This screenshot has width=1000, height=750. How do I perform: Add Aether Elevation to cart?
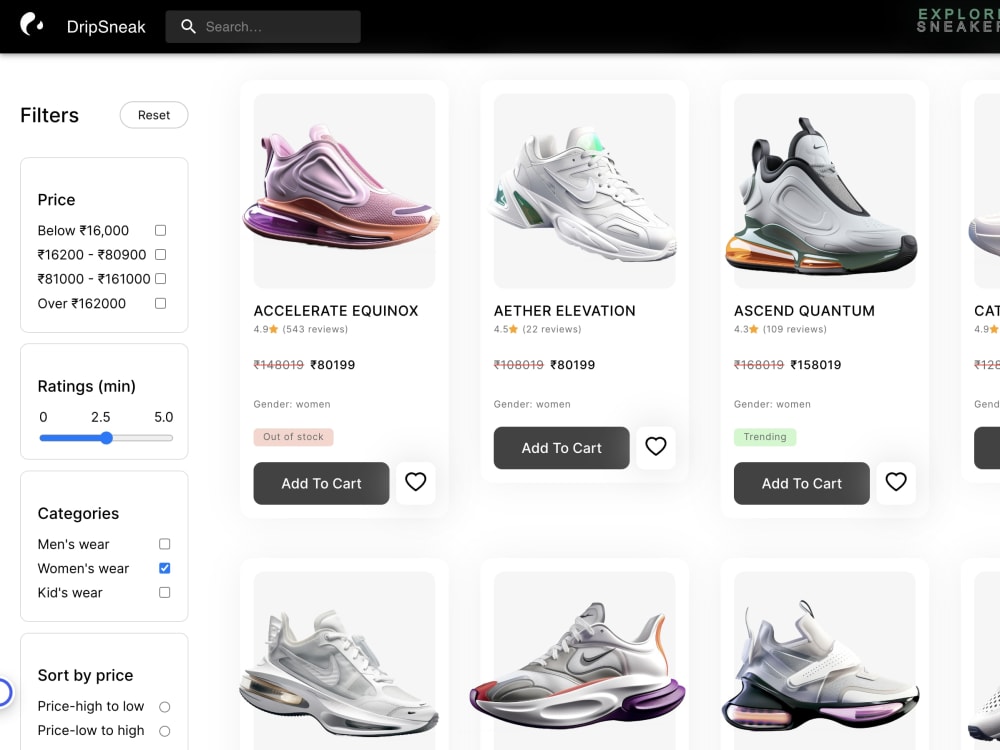(x=561, y=448)
